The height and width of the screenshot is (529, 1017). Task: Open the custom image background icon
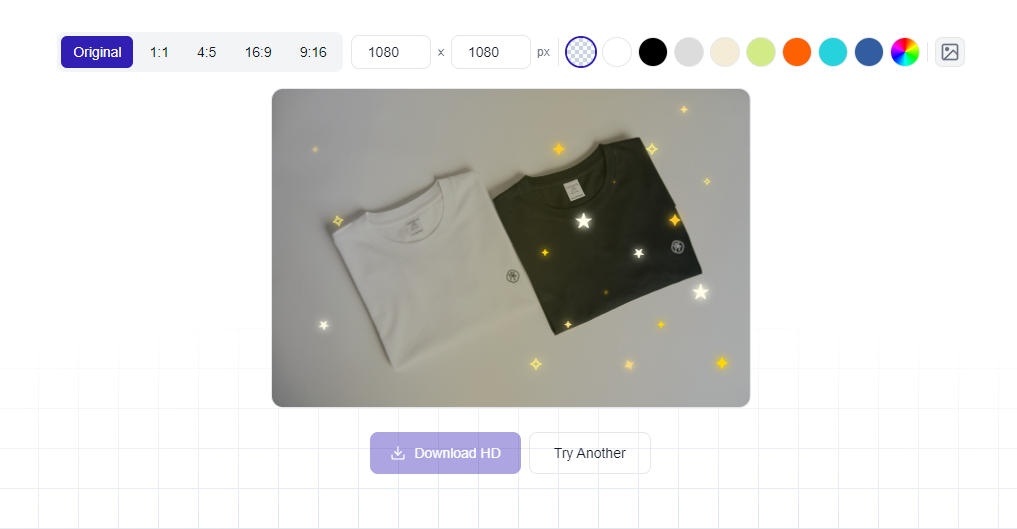click(950, 52)
